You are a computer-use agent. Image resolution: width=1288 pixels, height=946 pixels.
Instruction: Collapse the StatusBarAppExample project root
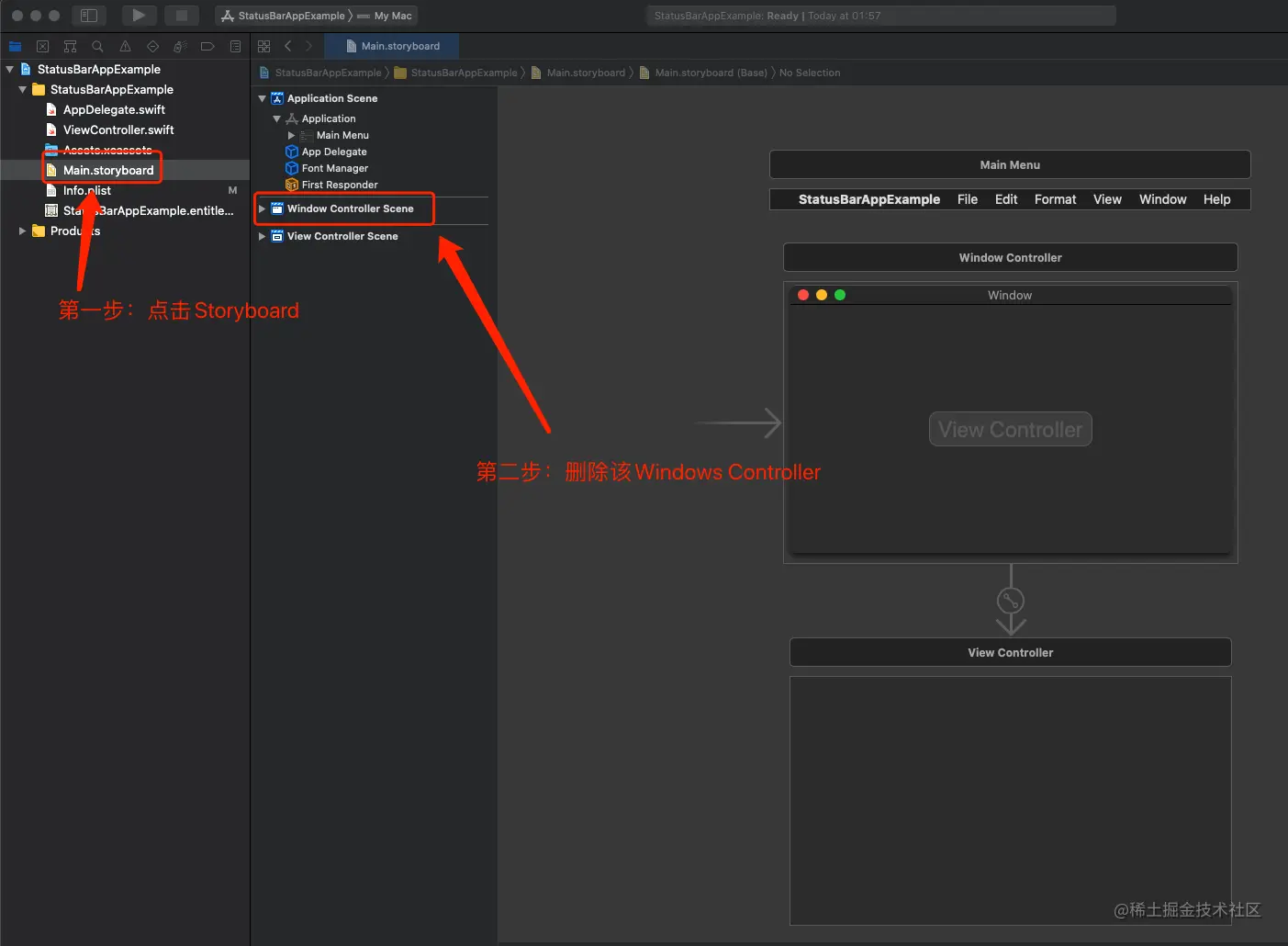pos(9,69)
